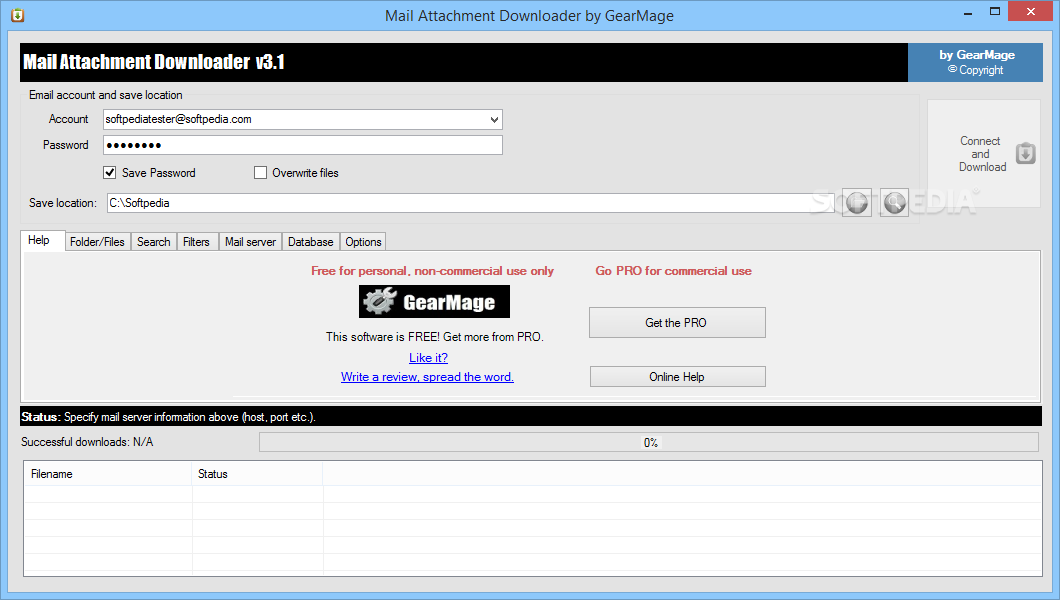The image size is (1060, 600).
Task: Open the Mail server tab
Action: [250, 242]
